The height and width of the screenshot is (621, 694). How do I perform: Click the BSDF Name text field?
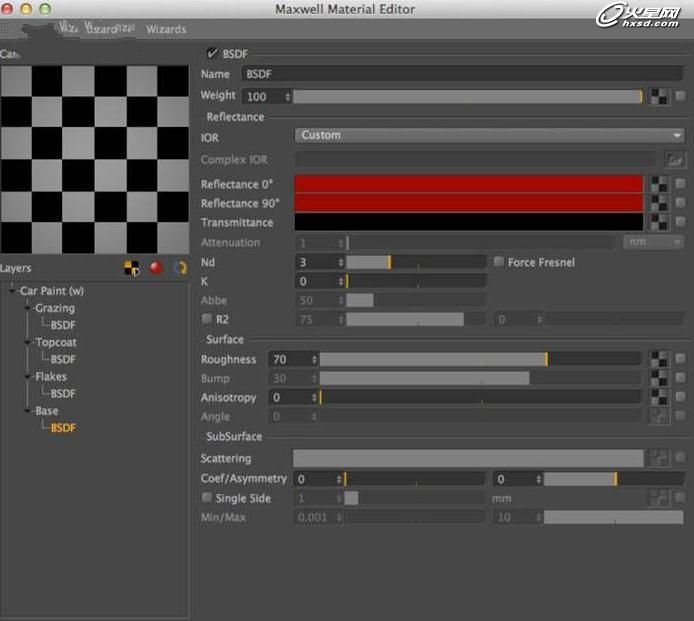pyautogui.click(x=461, y=74)
